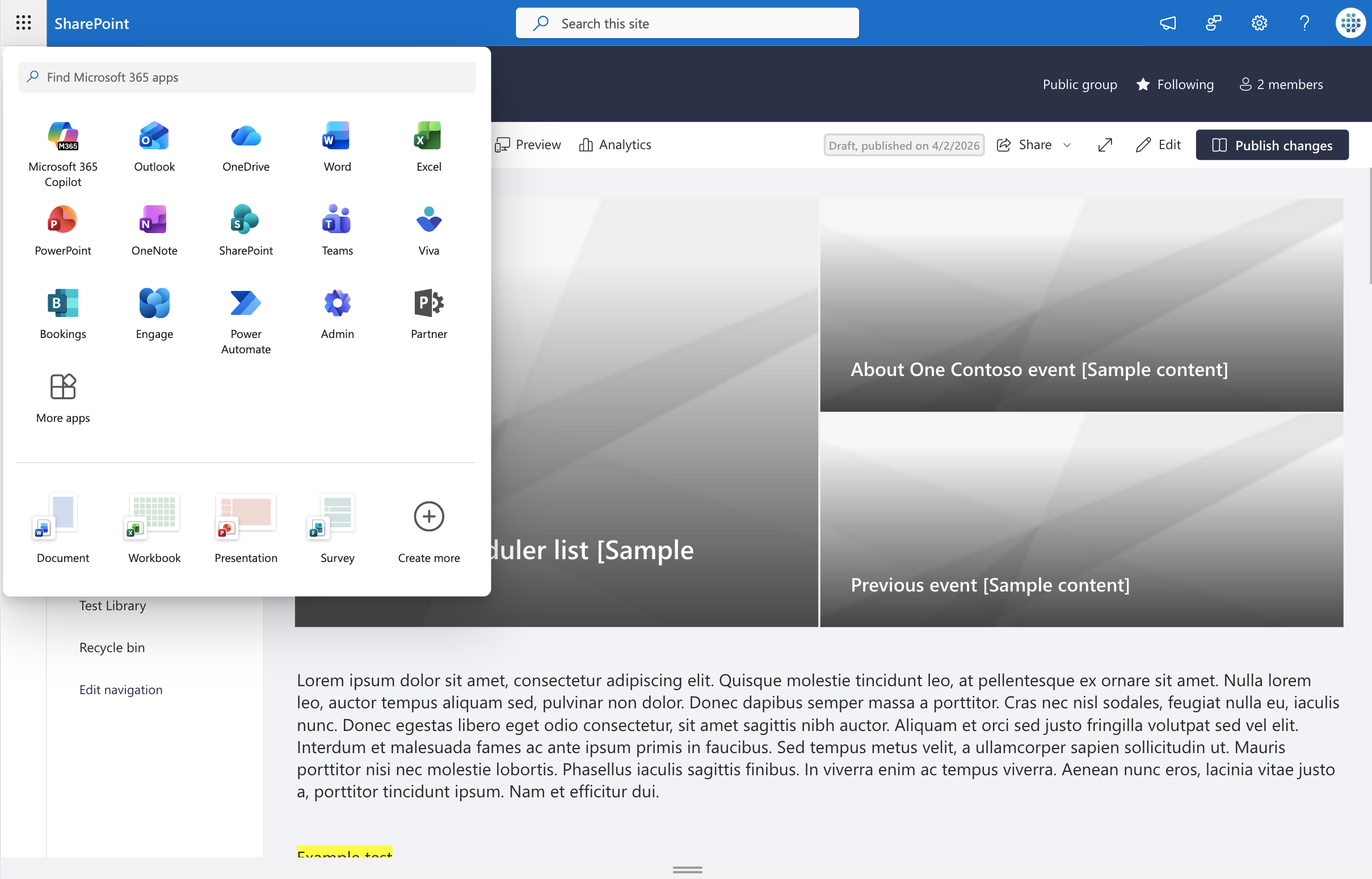Click Create more plus icon
Screen dimensions: 1372x879
[x=429, y=516]
